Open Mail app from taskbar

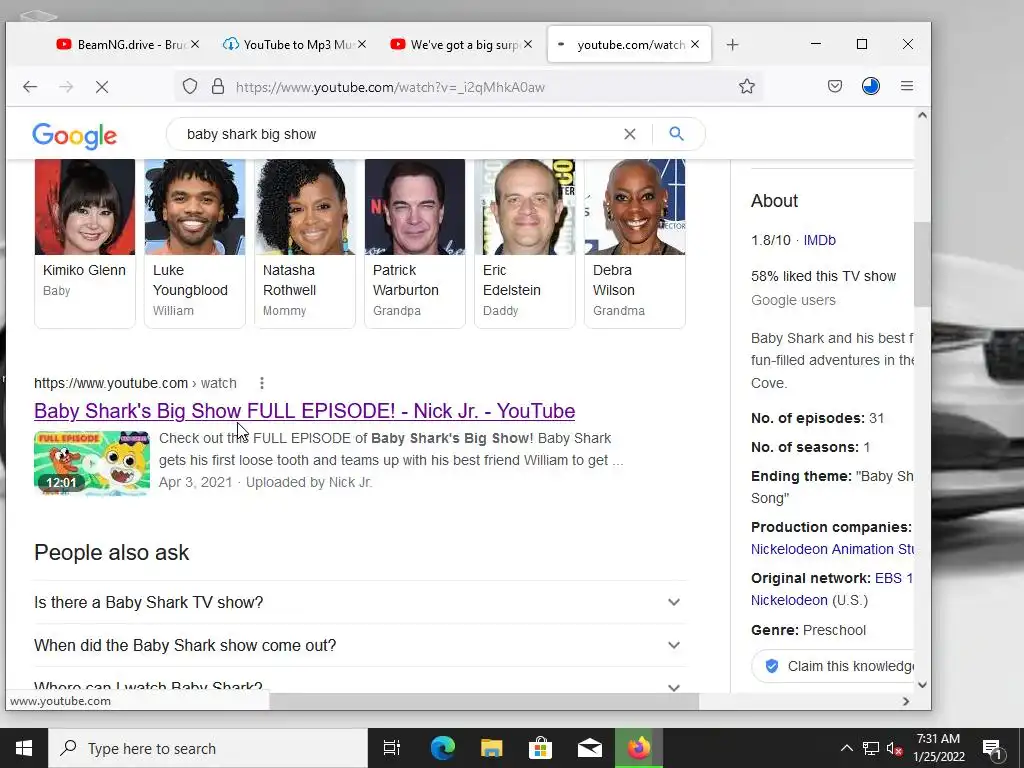(590, 748)
